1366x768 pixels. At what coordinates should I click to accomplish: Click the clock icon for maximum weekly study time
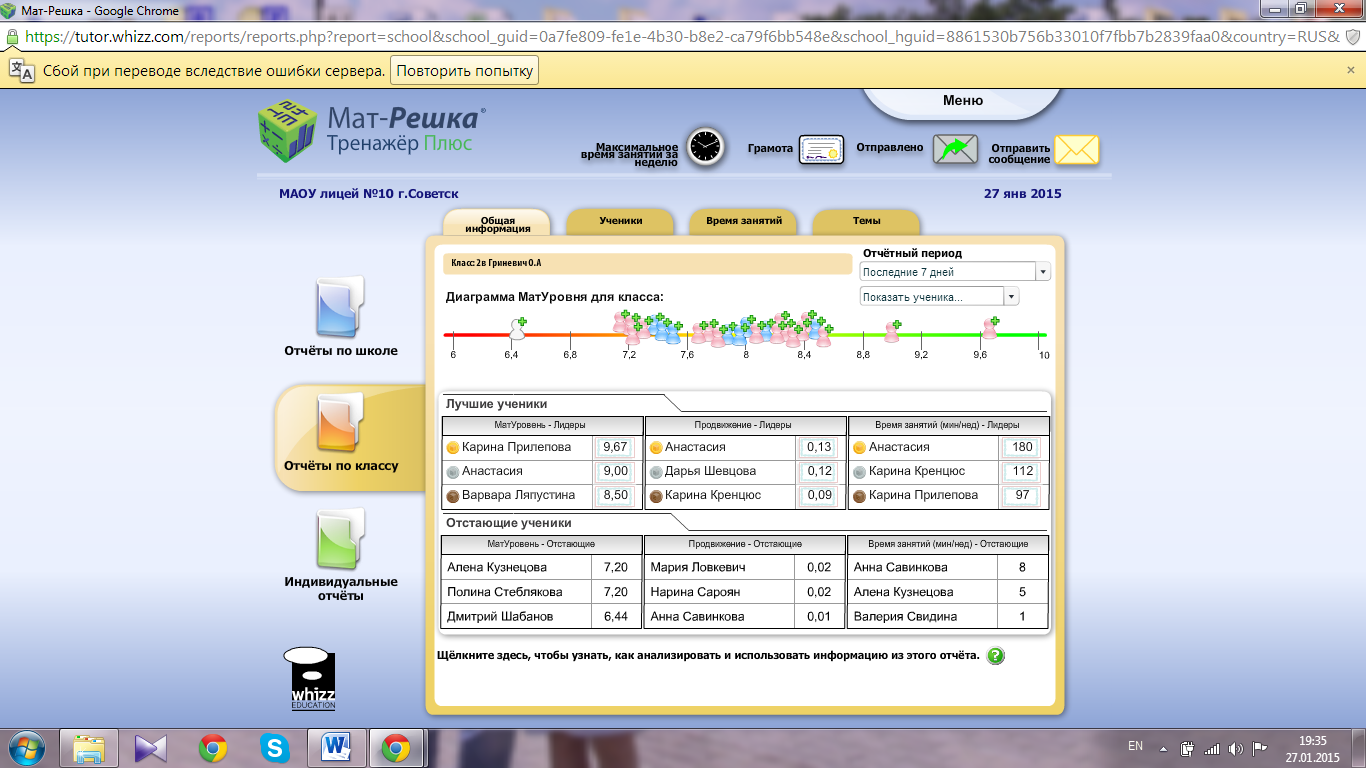(705, 146)
